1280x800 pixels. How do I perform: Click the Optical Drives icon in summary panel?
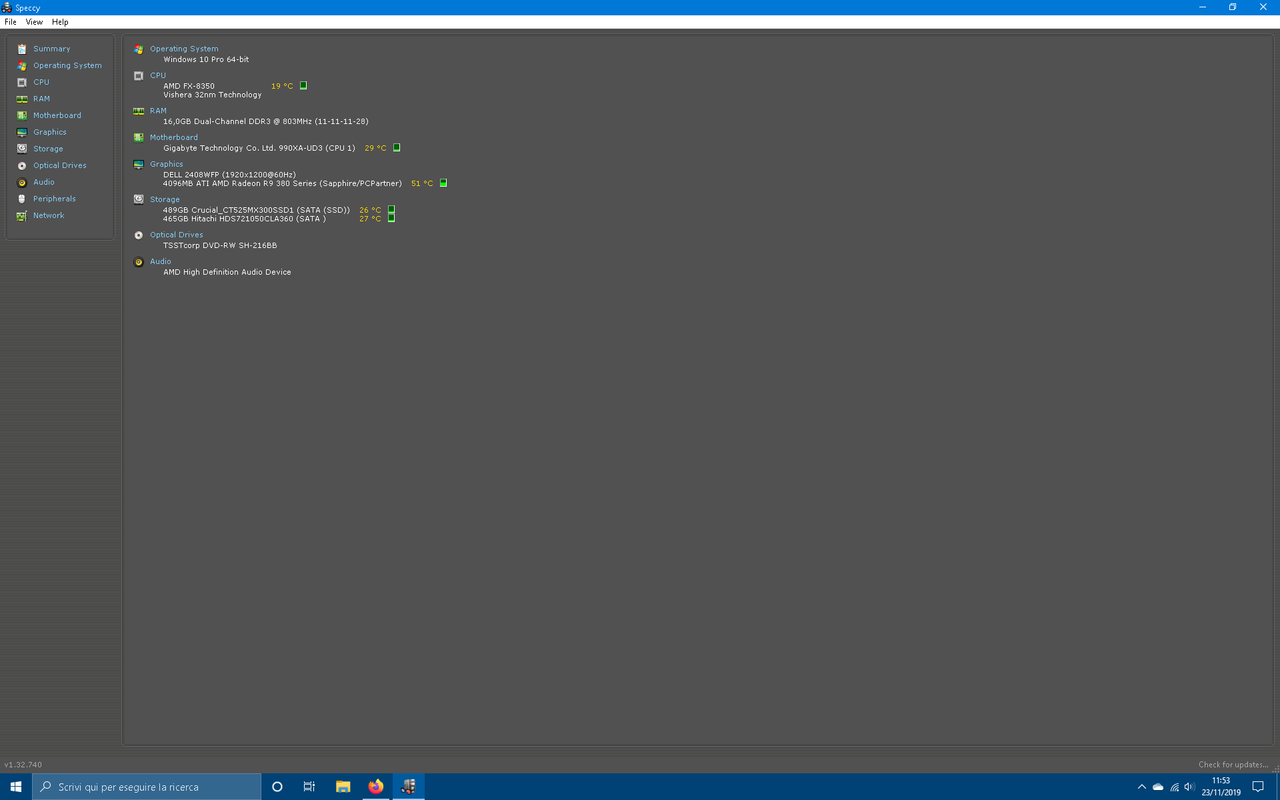coord(139,235)
